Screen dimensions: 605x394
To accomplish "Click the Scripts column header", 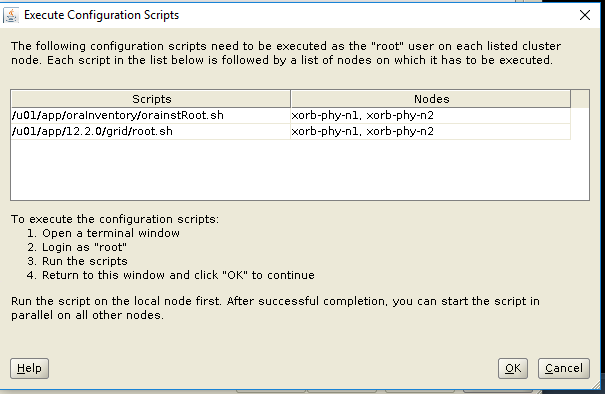I will pyautogui.click(x=151, y=99).
